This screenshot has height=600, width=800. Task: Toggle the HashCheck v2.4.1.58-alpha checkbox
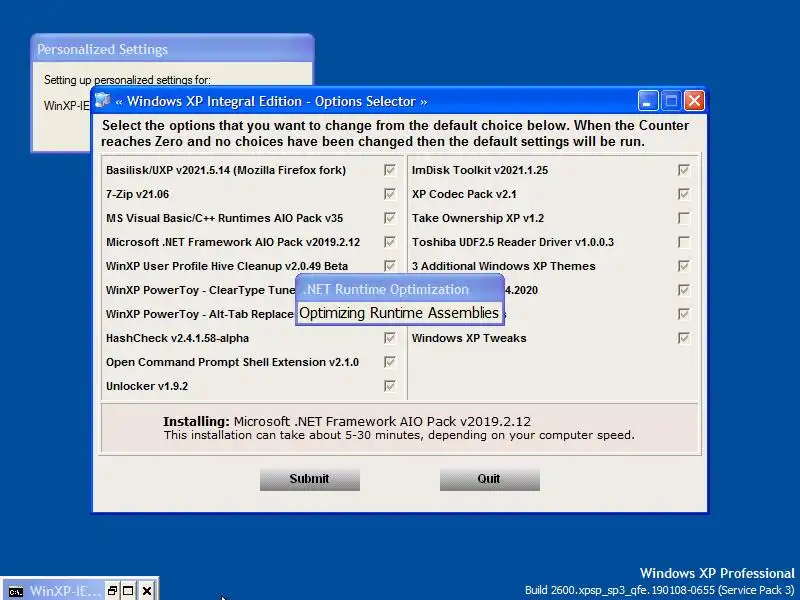point(390,338)
